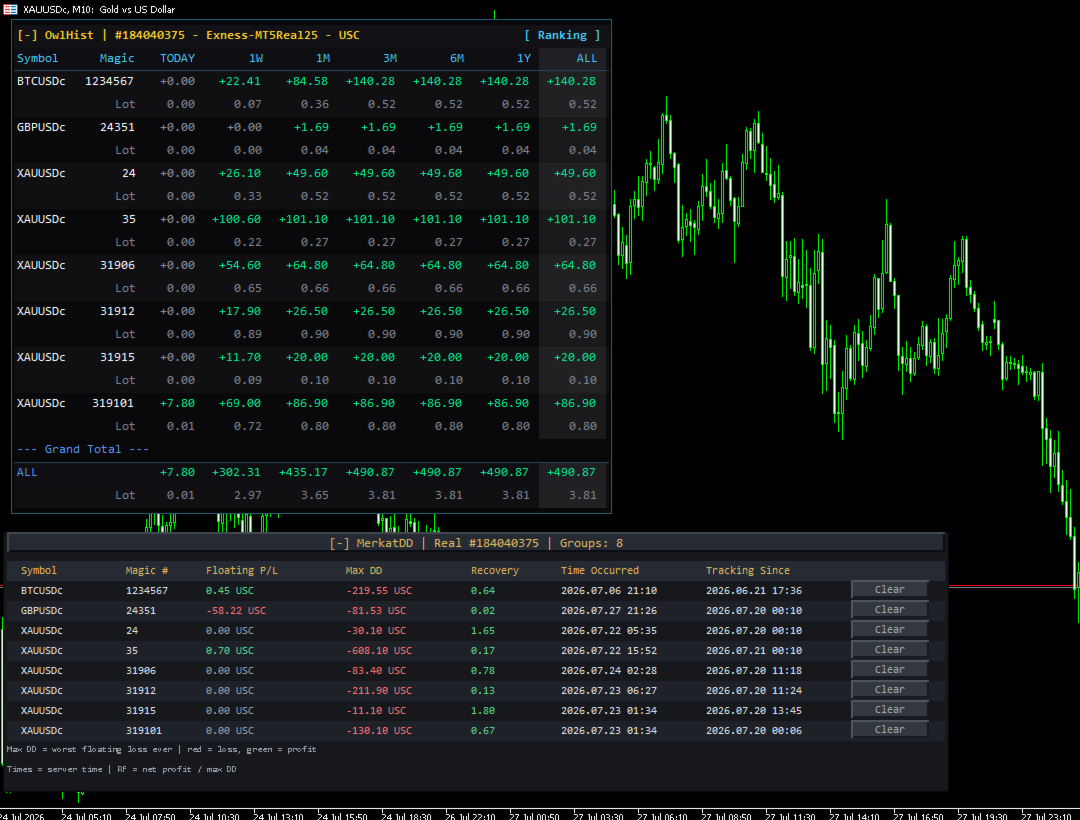Clear the XAUUSDc magic 35 row
The height and width of the screenshot is (820, 1080).
(889, 649)
